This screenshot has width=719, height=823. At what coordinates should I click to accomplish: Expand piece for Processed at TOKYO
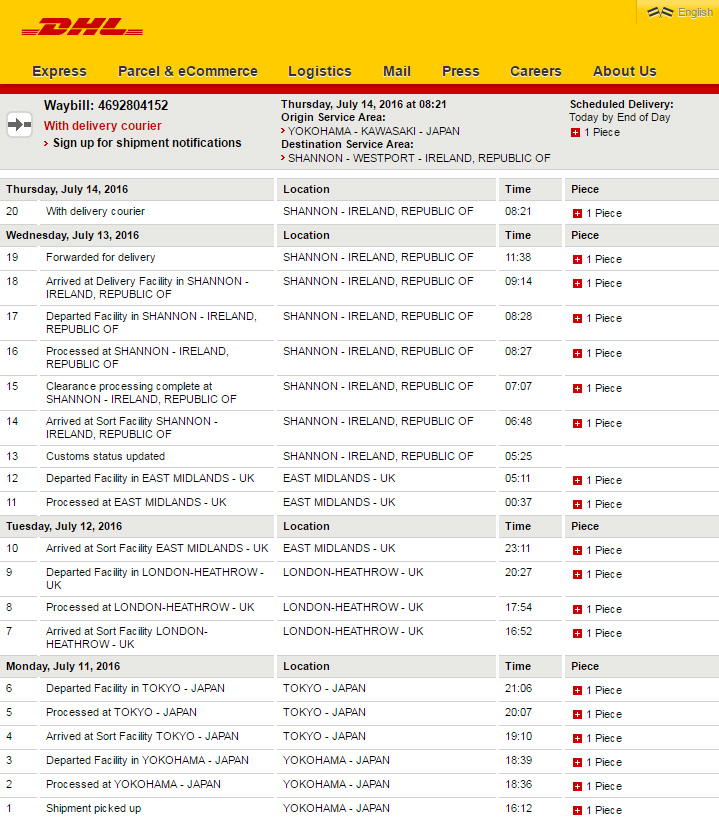pyautogui.click(x=577, y=715)
